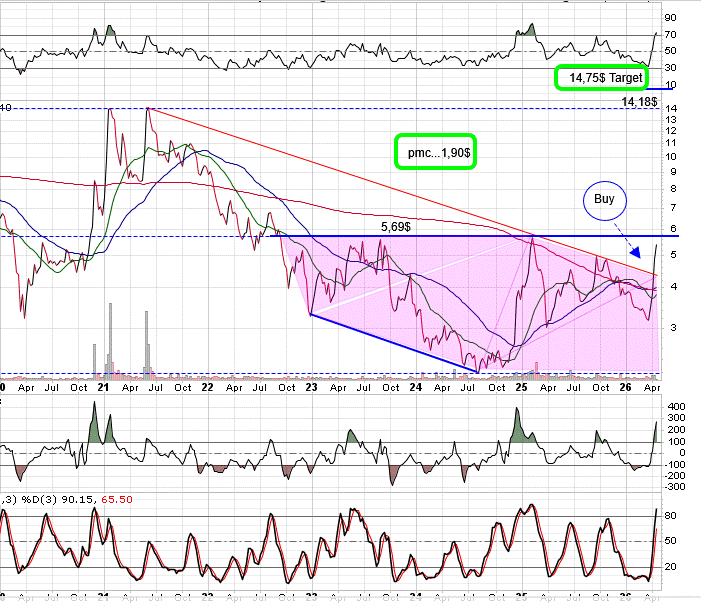Click the 90 level on RSI axis
Viewport: 701px width, 606px height.
tap(671, 17)
